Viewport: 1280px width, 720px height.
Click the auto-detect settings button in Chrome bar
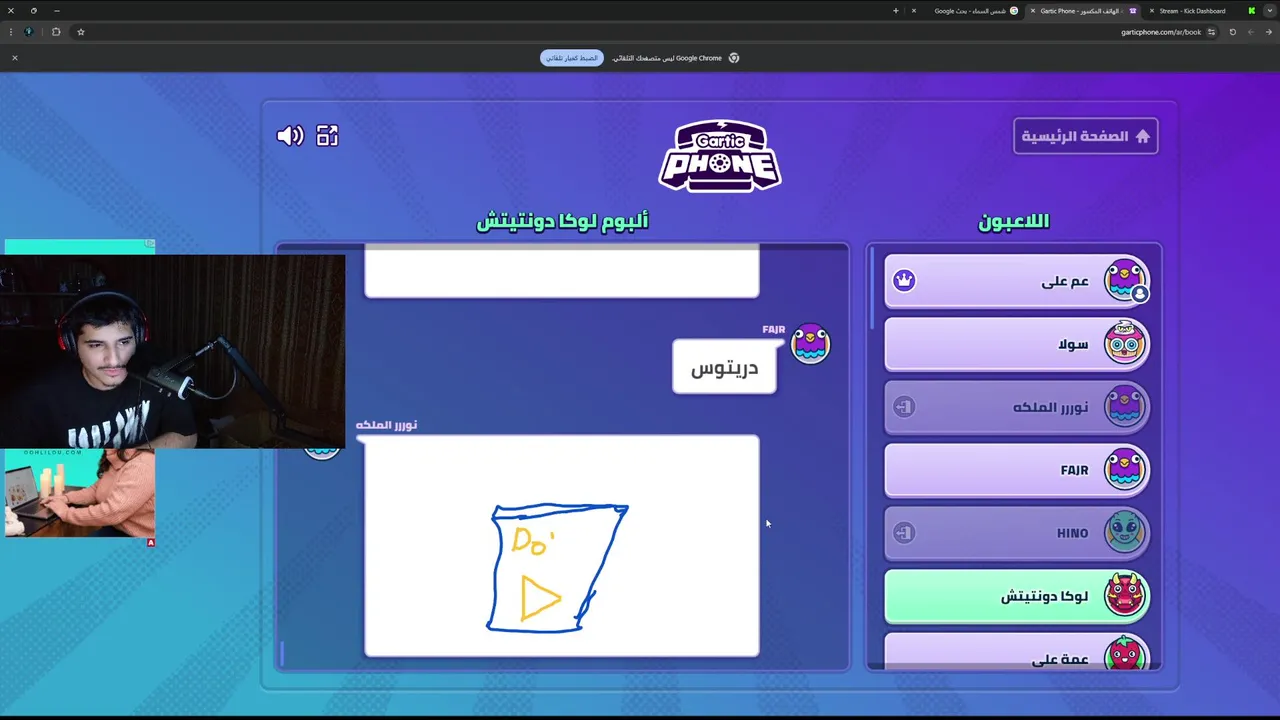571,58
